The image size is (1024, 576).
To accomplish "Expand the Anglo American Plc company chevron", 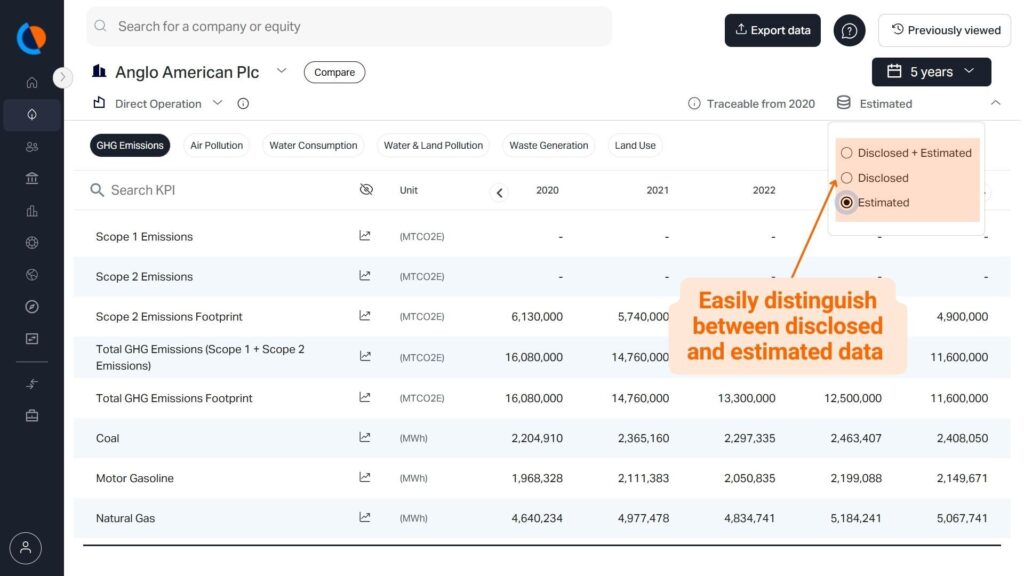I will pos(281,71).
